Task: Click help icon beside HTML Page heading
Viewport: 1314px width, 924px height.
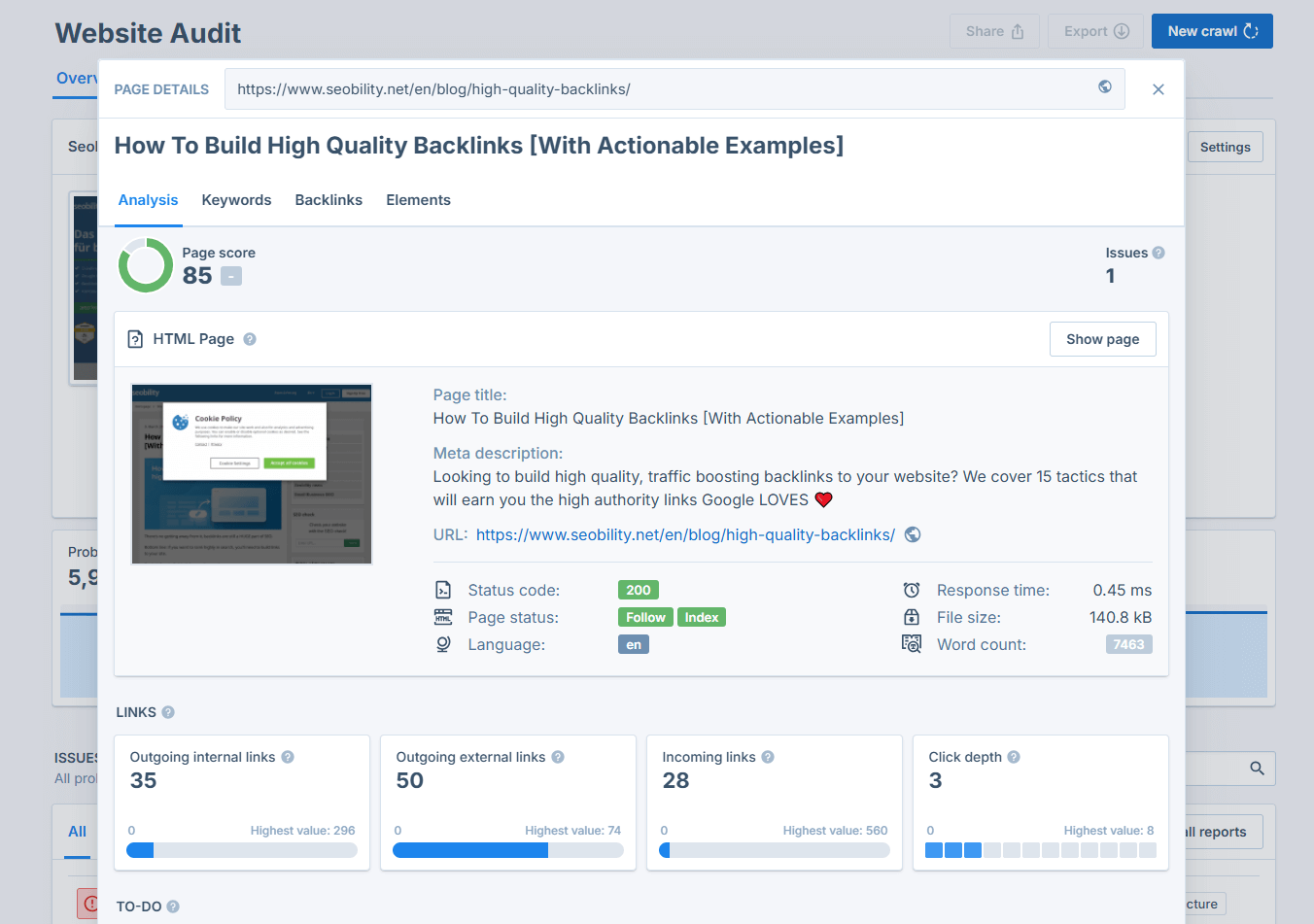Action: [x=250, y=339]
